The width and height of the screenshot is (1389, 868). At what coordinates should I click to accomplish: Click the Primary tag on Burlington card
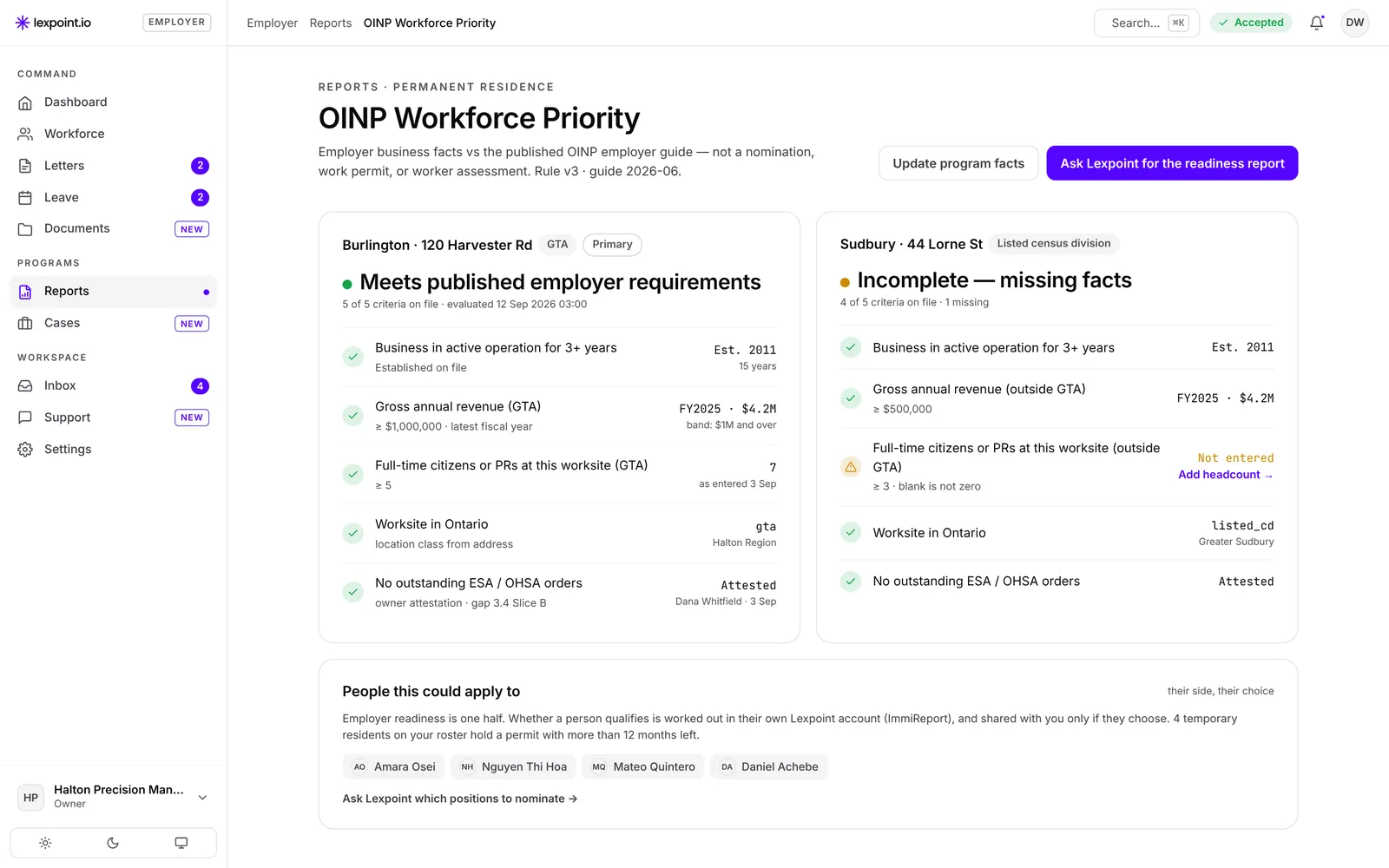(612, 245)
